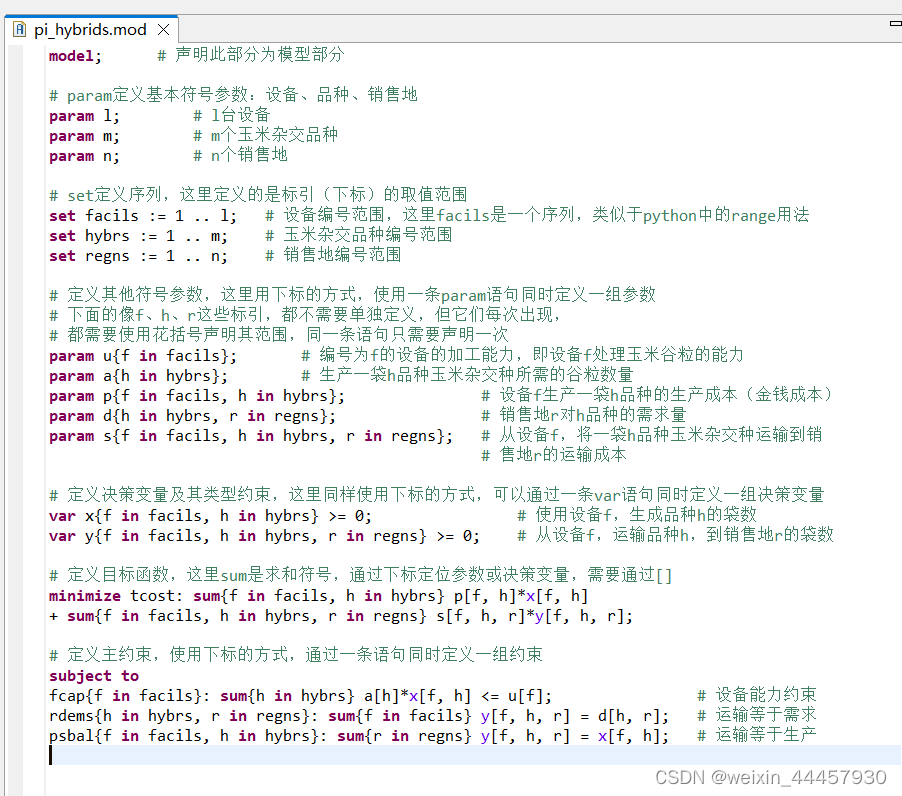Viewport: 902px width, 796px height.
Task: Click the .mod file icon on the editor tab
Action: pos(19,29)
